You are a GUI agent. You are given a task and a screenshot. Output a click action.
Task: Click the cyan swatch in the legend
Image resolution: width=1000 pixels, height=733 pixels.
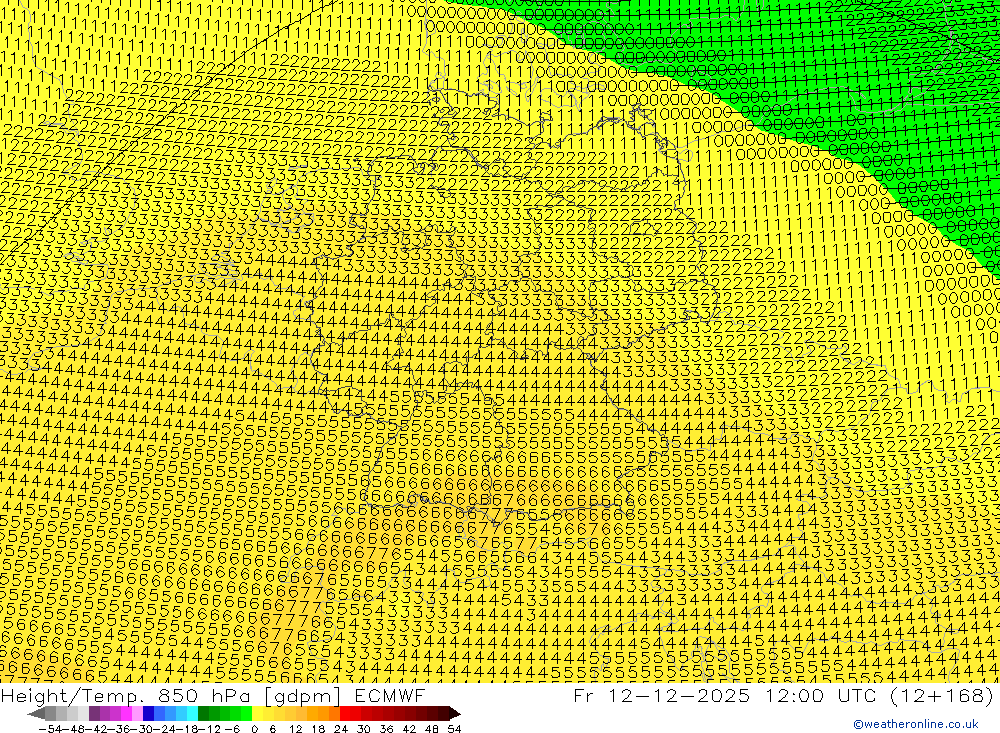tap(192, 714)
